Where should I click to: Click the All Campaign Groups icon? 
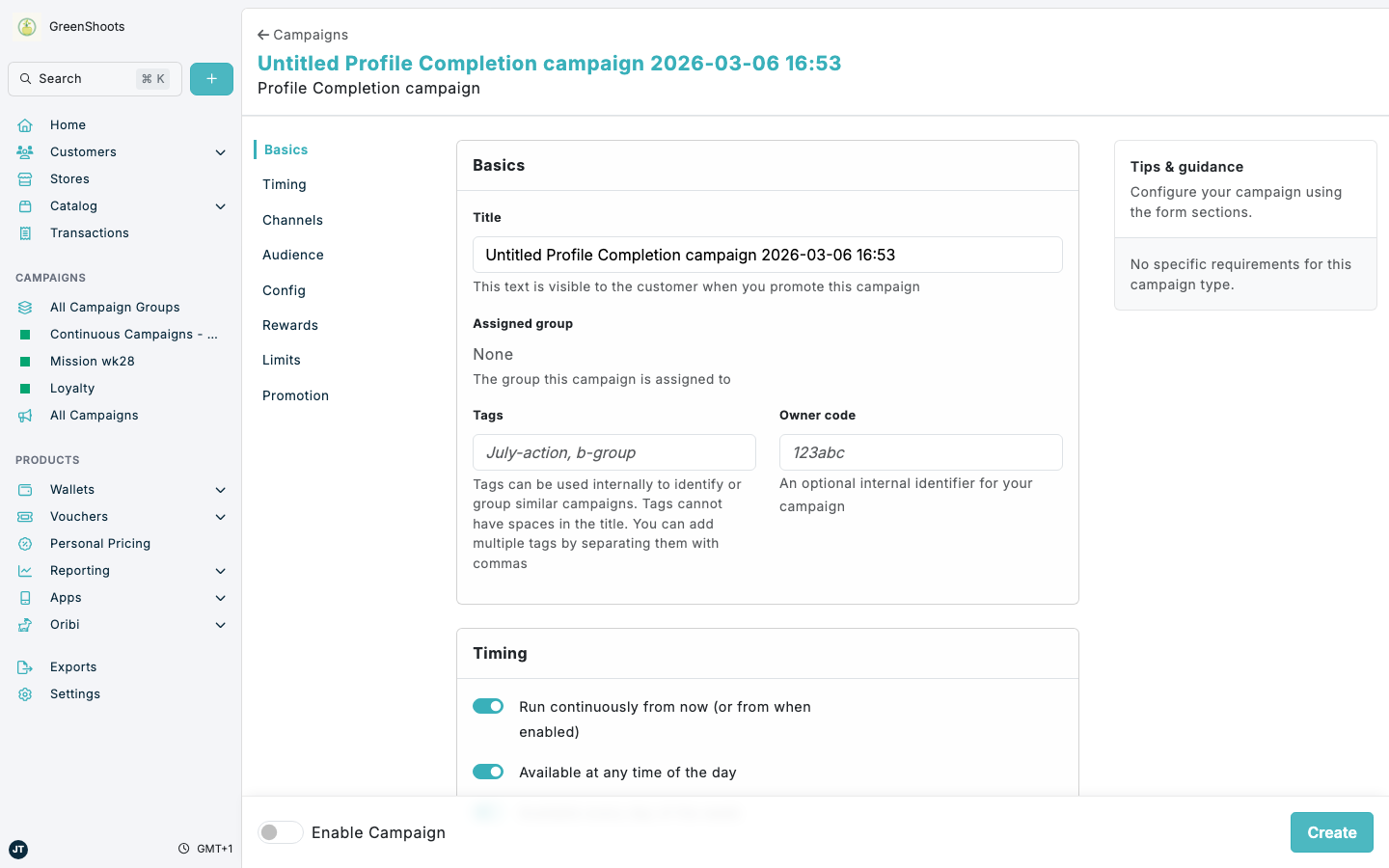[25, 307]
